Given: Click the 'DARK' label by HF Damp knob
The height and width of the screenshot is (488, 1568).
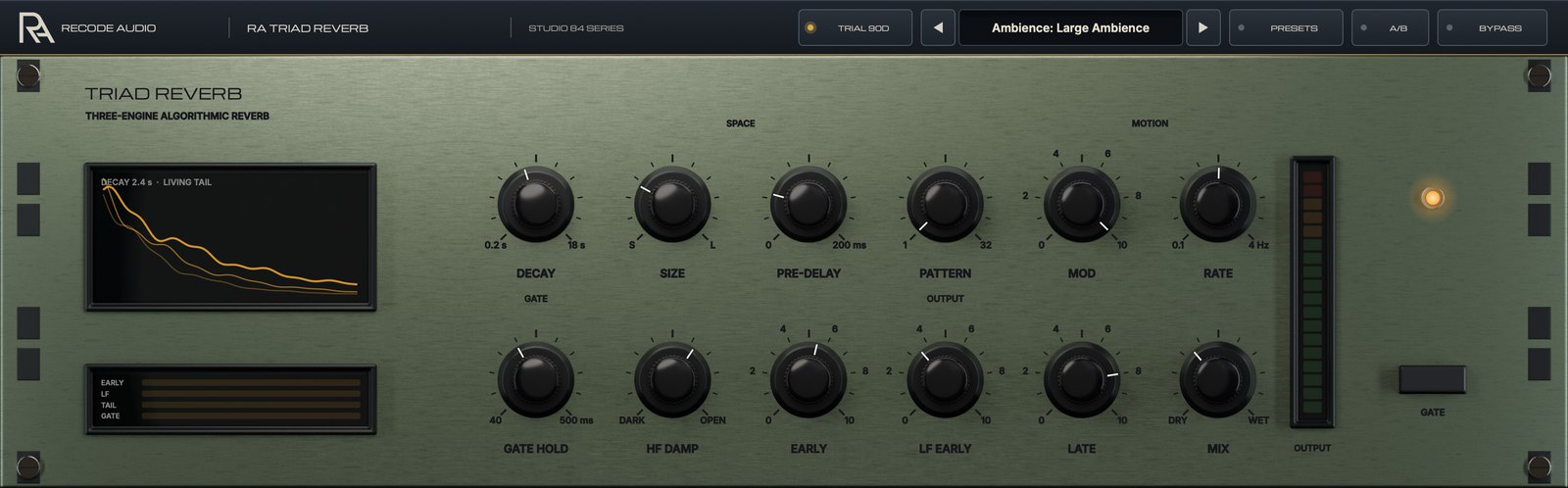Looking at the screenshot, I should pyautogui.click(x=632, y=420).
